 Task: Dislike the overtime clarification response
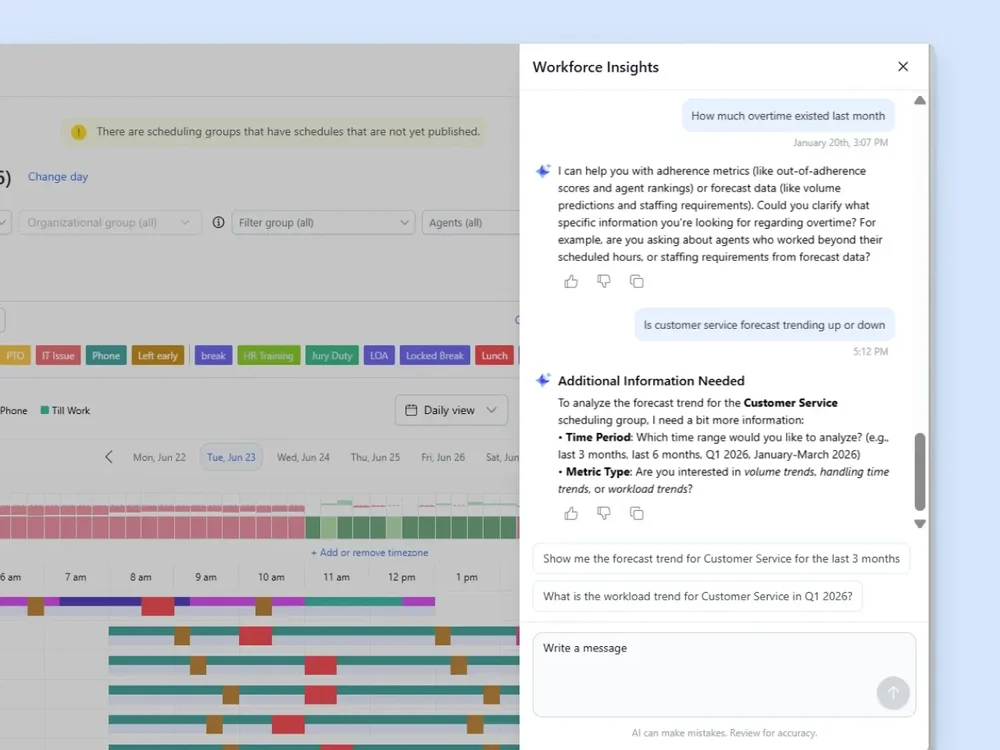pos(603,281)
